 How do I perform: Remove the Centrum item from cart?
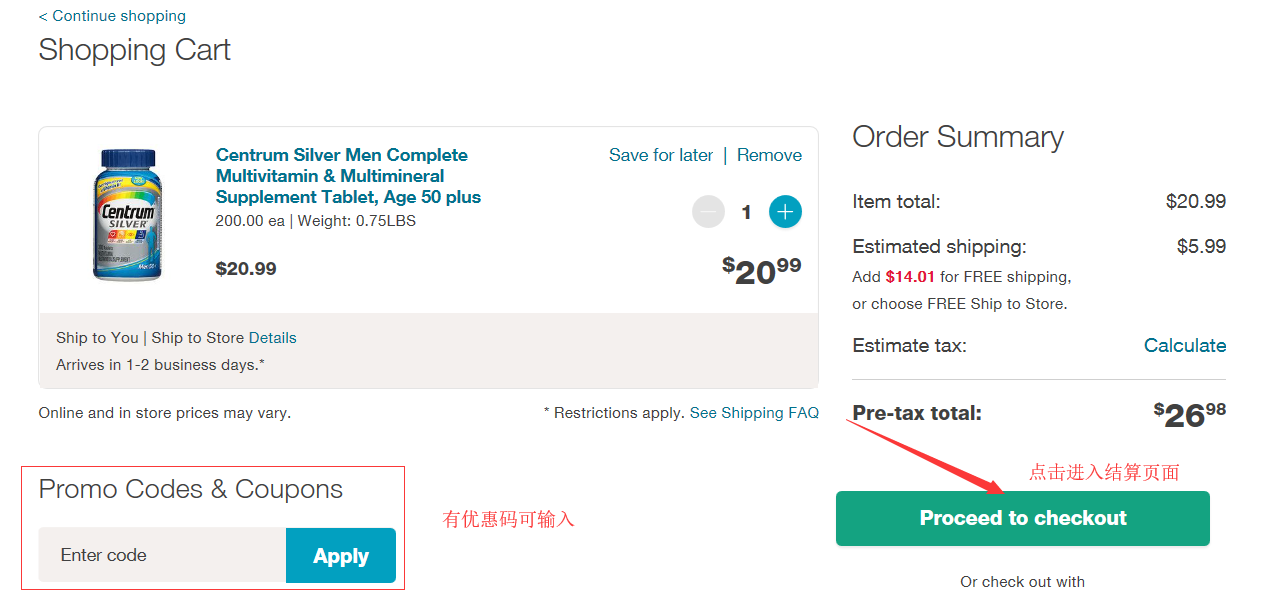coord(769,155)
